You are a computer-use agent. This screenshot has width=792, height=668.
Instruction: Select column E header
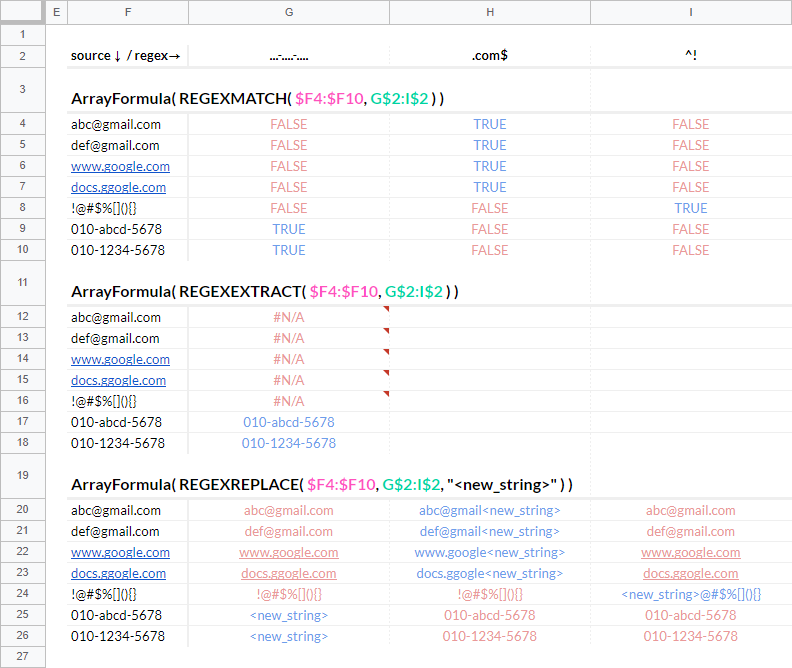(x=57, y=12)
